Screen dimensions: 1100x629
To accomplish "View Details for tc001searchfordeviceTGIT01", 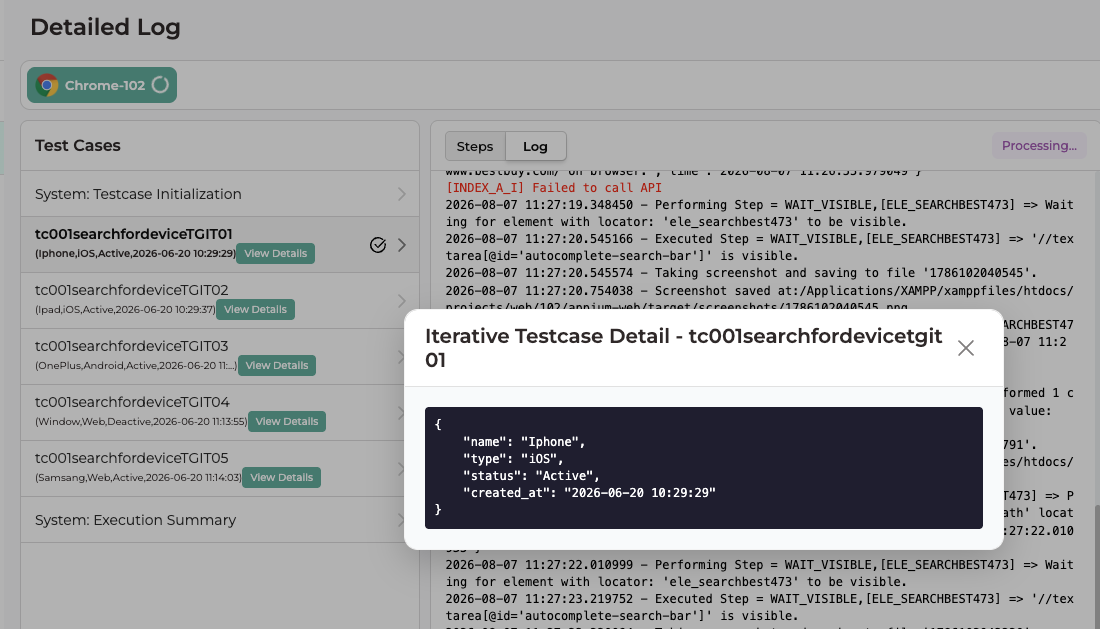I will pos(275,253).
